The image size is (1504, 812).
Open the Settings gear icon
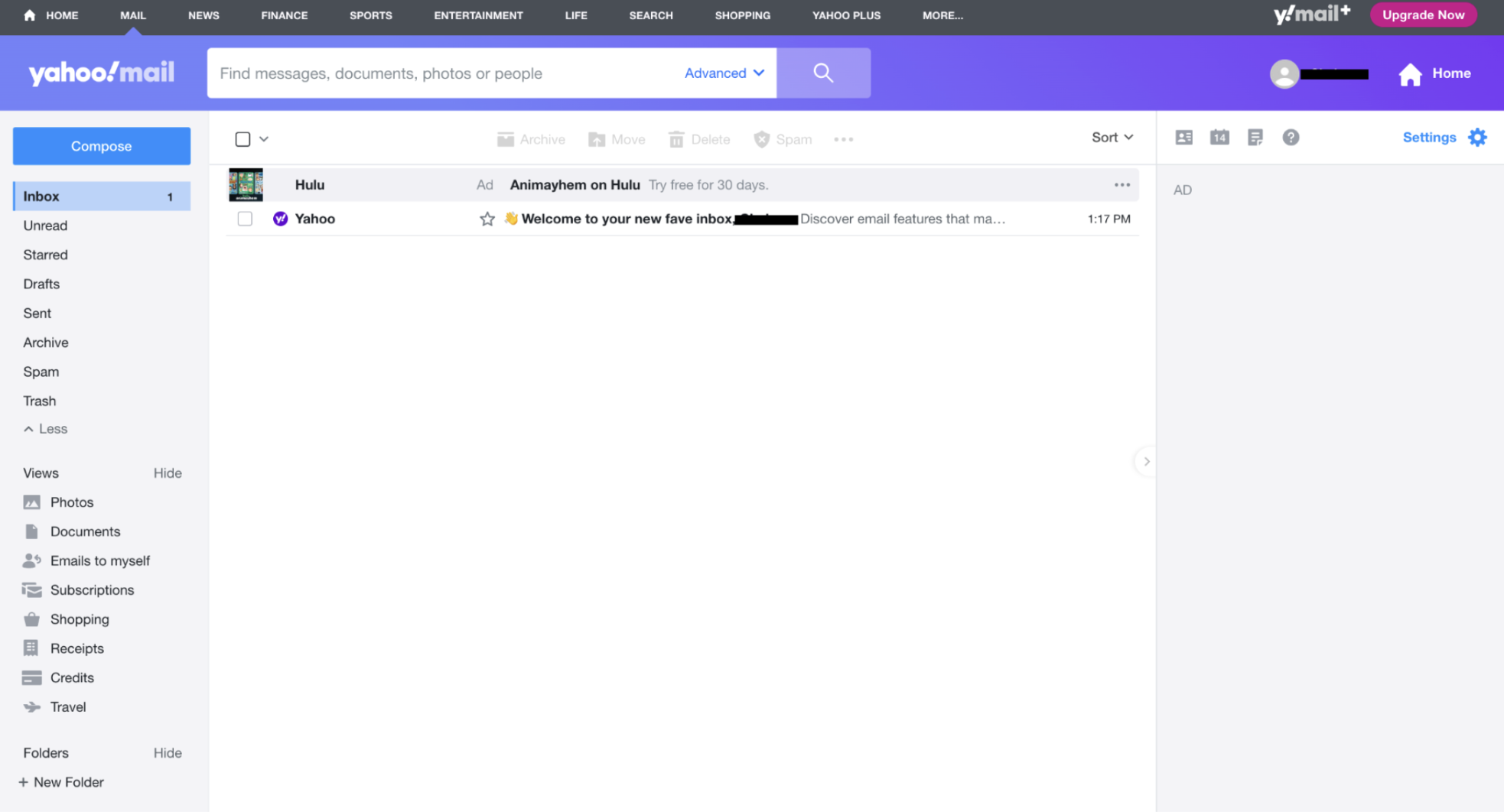[1477, 138]
